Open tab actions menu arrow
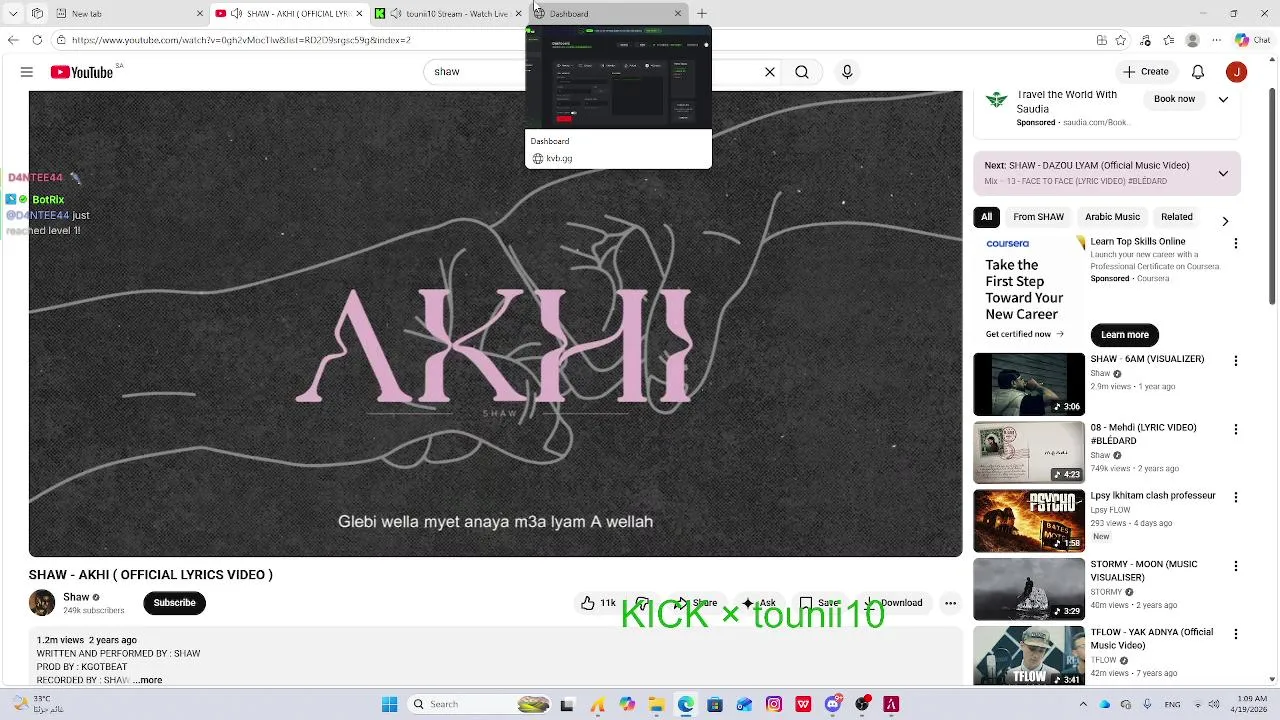The width and height of the screenshot is (1280, 720). pos(13,13)
